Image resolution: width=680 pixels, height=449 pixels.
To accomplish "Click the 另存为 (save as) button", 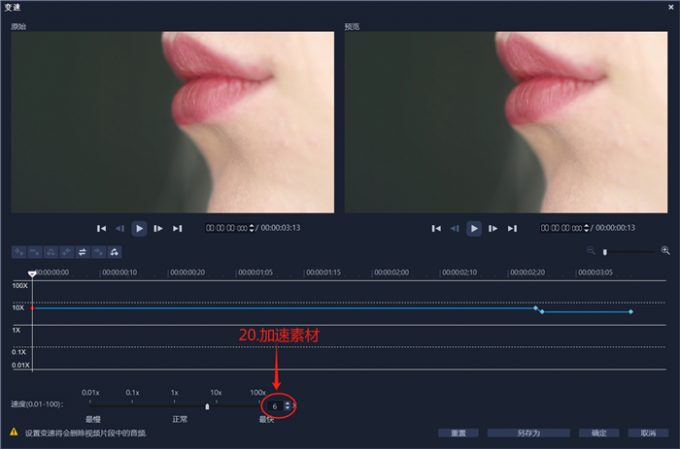I will click(529, 433).
